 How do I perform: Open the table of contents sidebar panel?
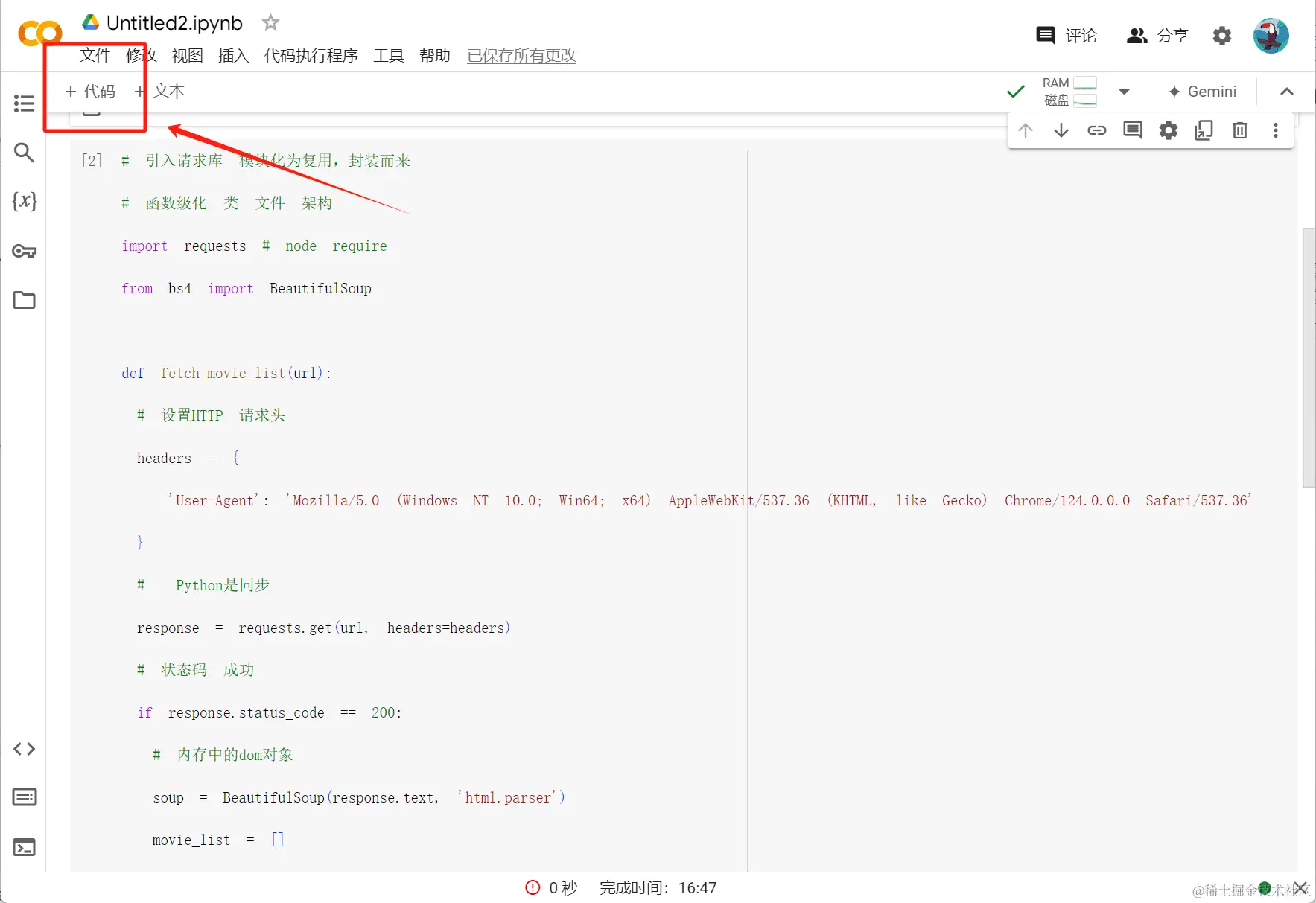[x=24, y=103]
